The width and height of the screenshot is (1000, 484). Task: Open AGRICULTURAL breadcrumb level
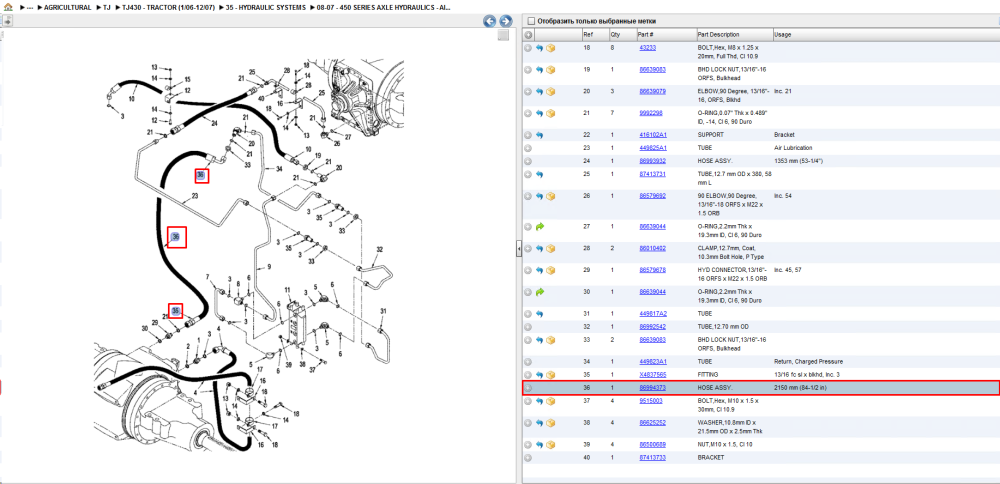point(67,8)
